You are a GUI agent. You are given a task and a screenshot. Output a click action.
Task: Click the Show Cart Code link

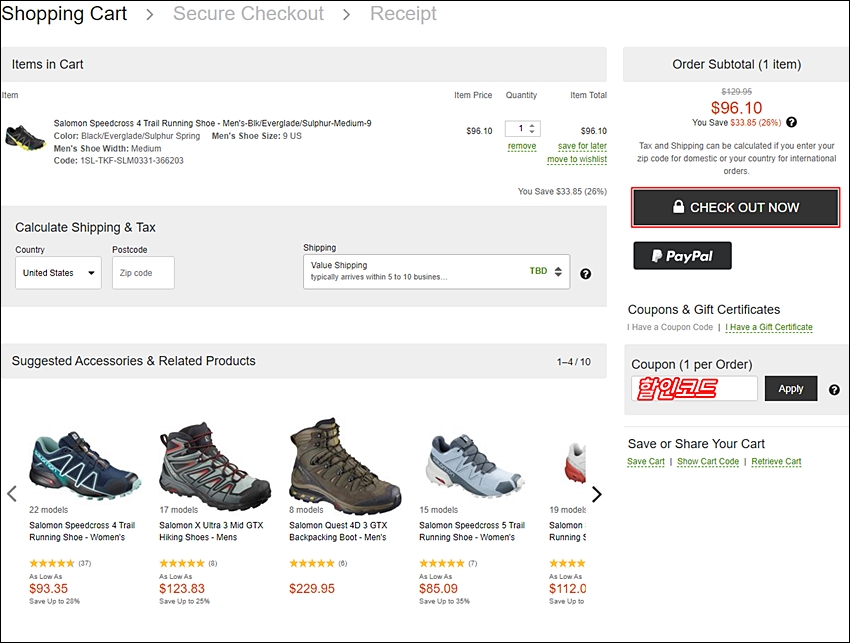tap(707, 461)
